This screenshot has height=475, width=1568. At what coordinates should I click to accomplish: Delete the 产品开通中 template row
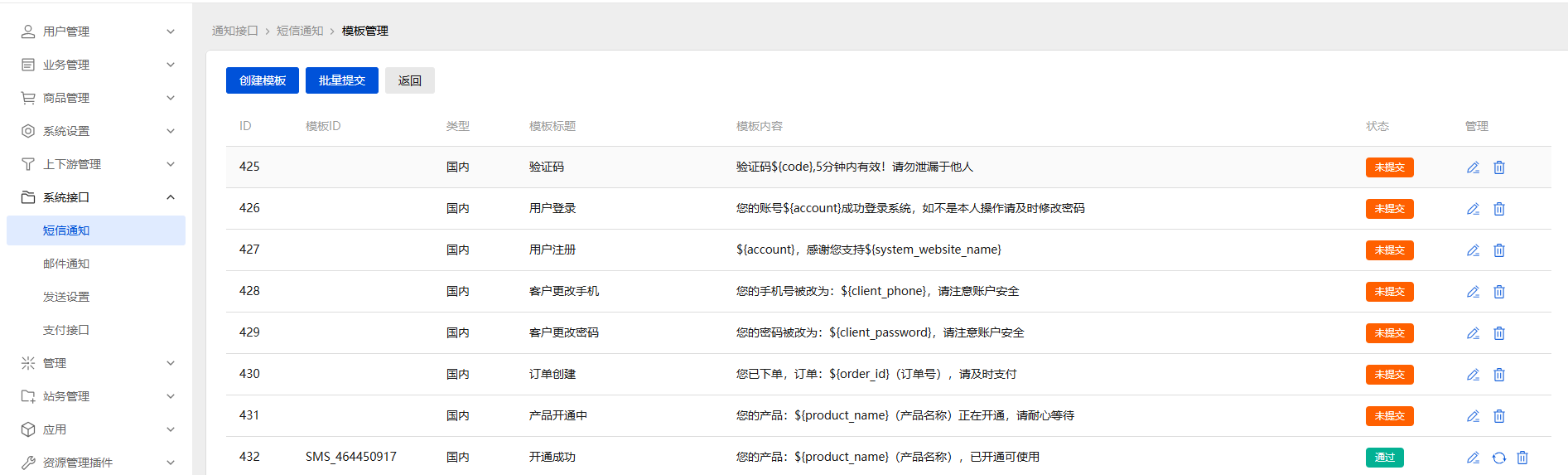click(x=1499, y=416)
